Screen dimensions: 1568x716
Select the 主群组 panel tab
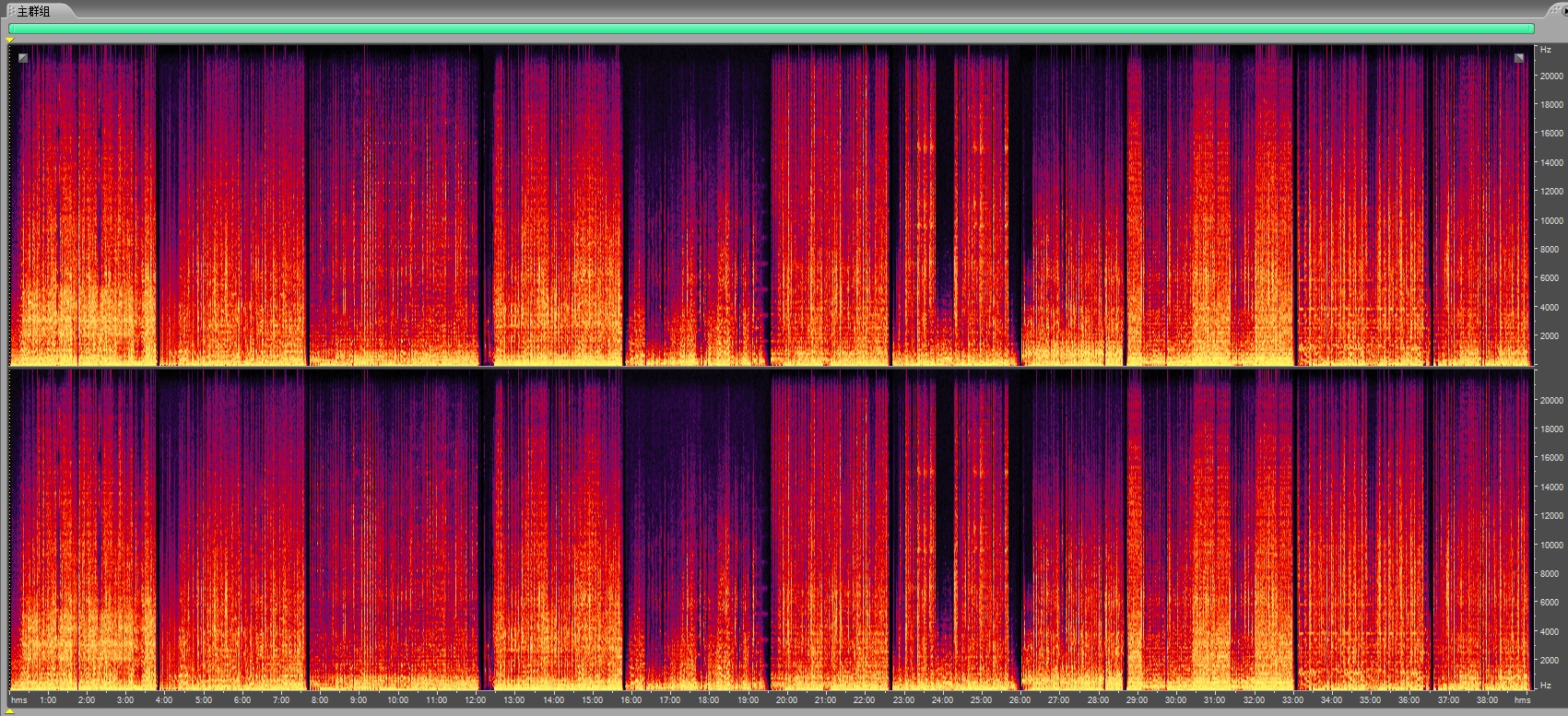point(34,11)
